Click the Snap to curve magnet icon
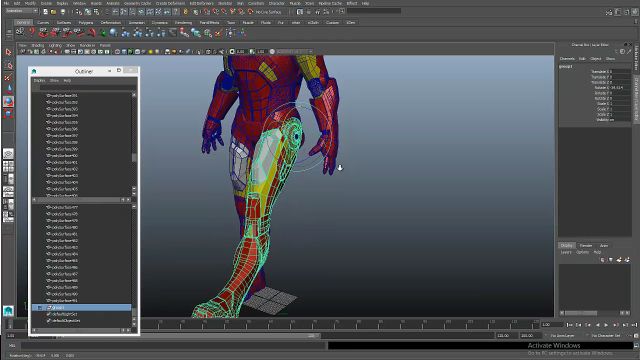This screenshot has height=360, width=640. click(216, 12)
